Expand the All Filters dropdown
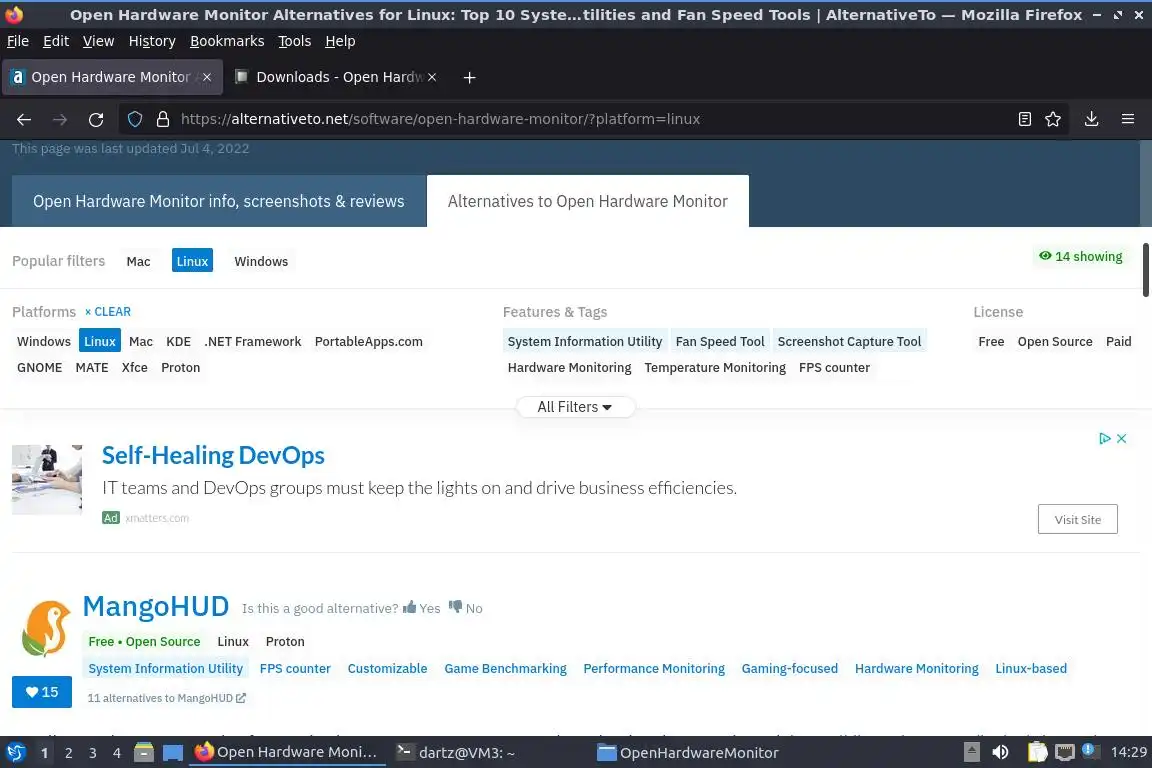The width and height of the screenshot is (1152, 768). click(575, 407)
